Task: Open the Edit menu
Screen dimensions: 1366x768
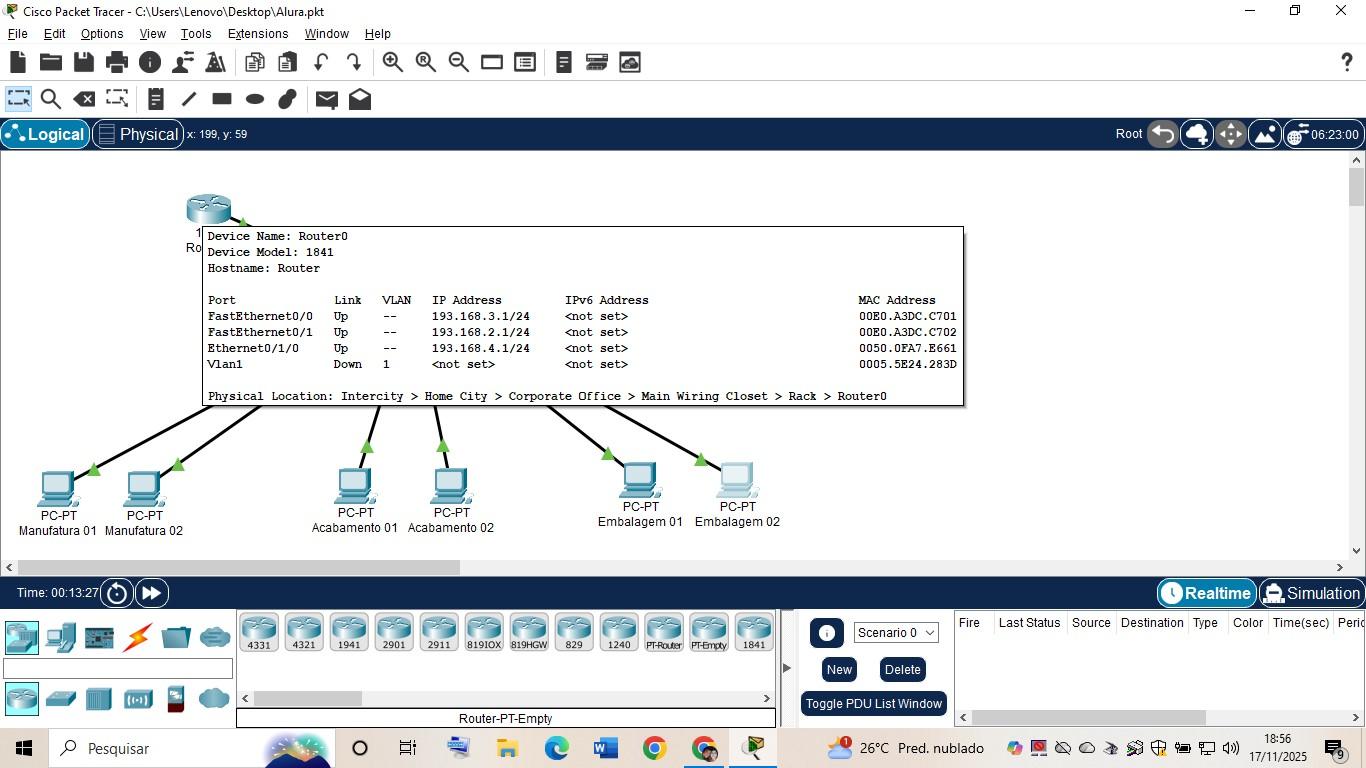Action: click(x=55, y=33)
